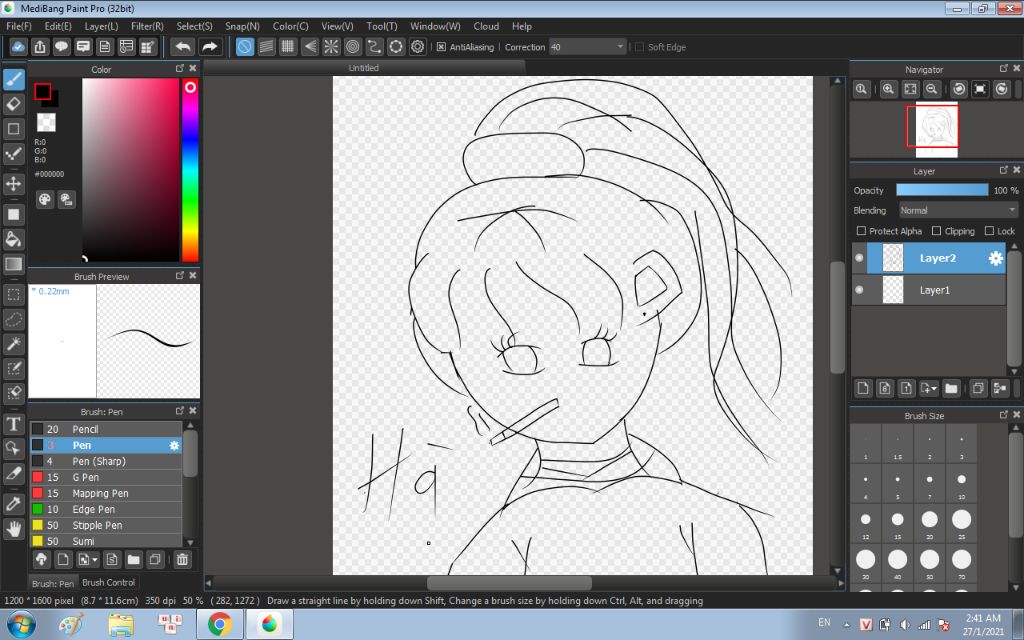
Task: Undock the Brush Preview panel
Action: [x=180, y=276]
